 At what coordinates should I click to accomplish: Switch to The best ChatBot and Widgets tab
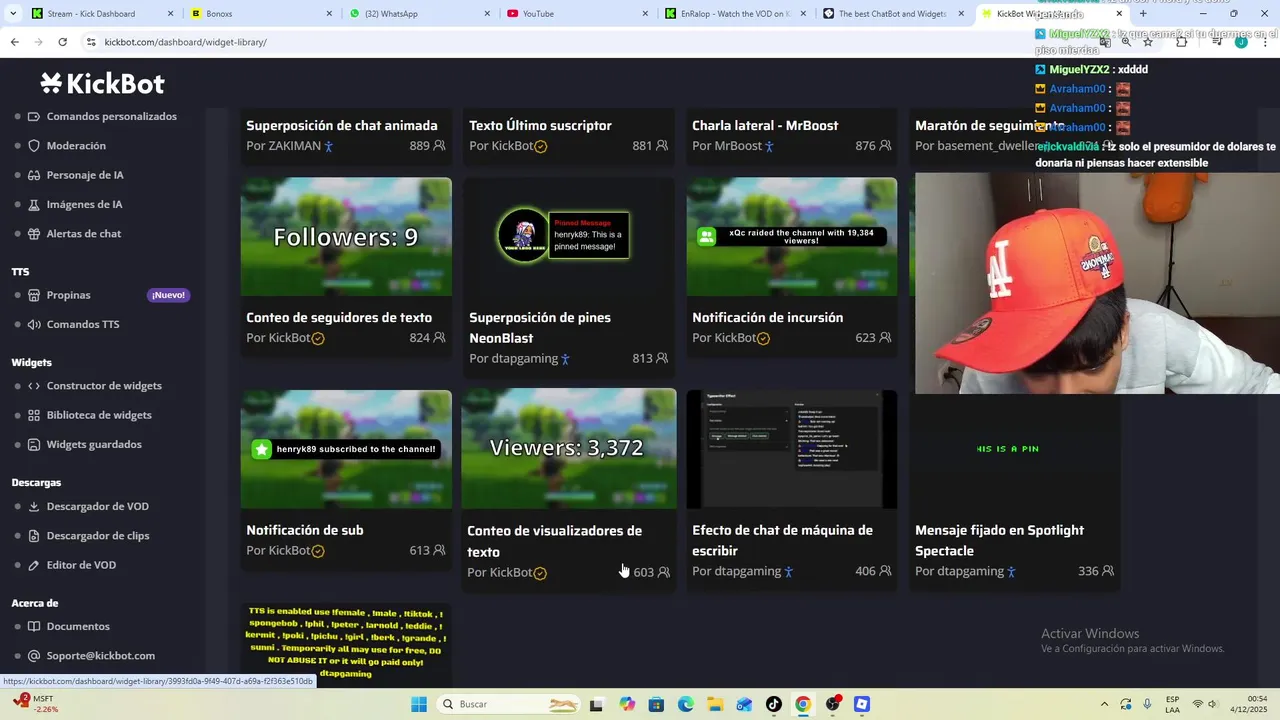click(893, 14)
